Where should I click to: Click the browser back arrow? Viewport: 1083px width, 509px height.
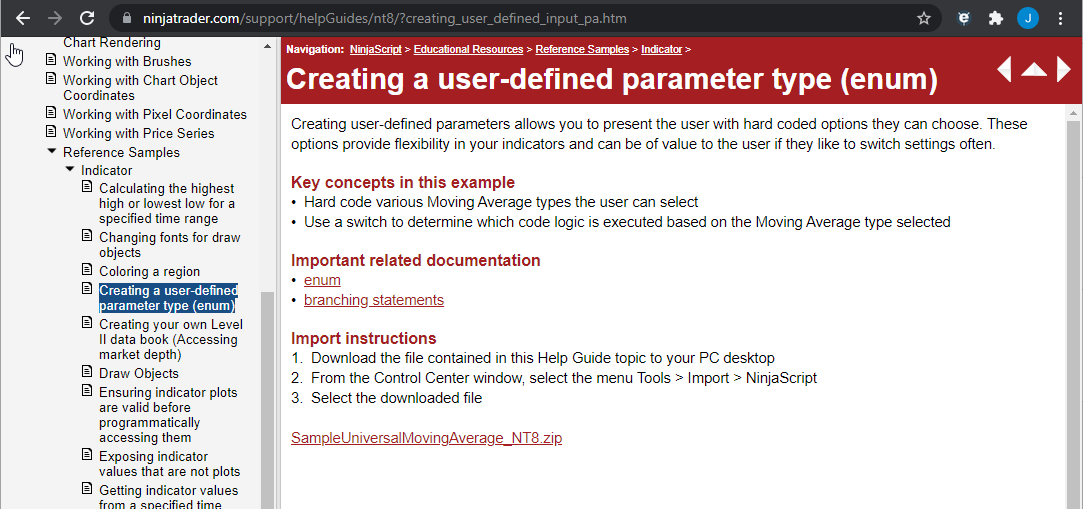pyautogui.click(x=22, y=18)
